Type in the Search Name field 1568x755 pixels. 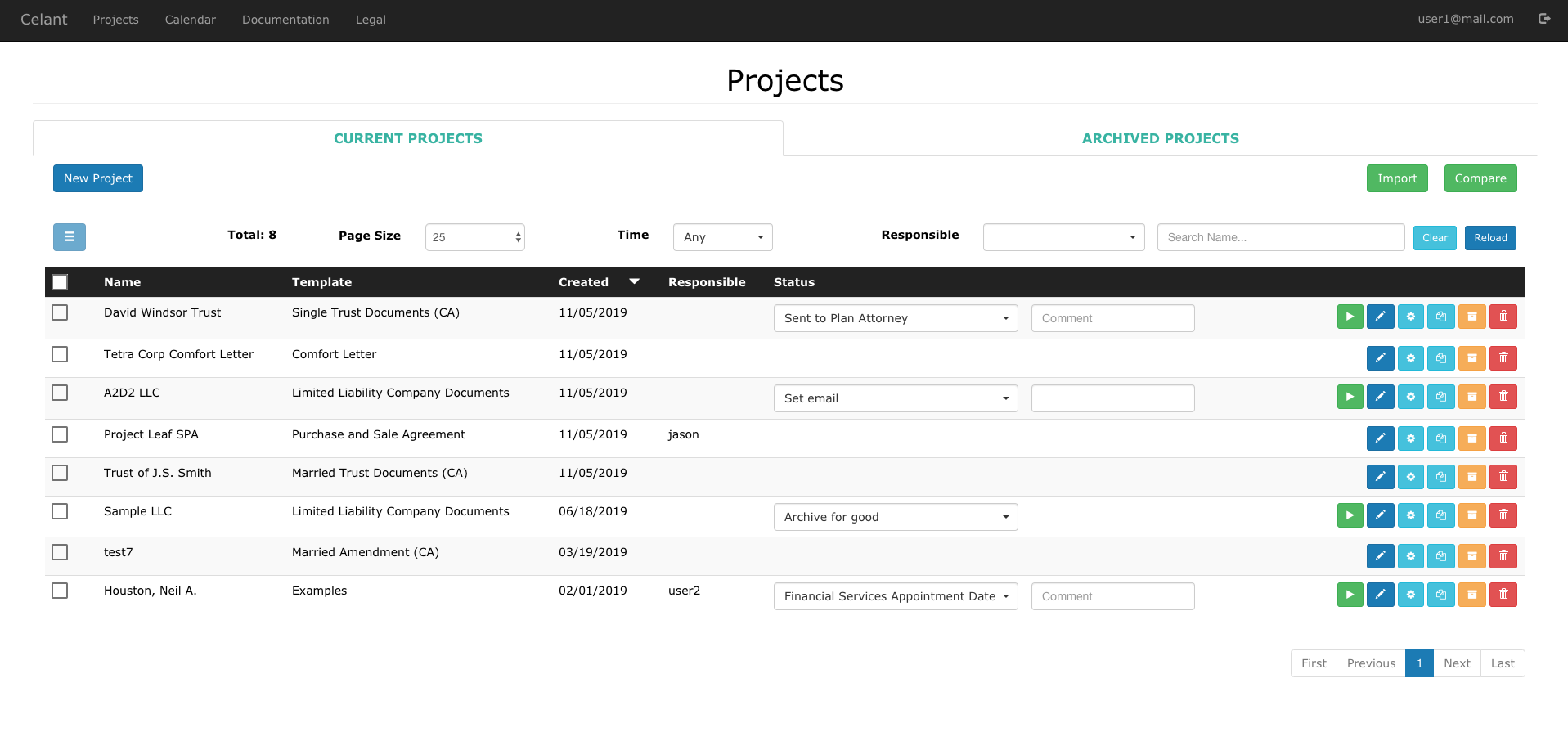[1280, 237]
